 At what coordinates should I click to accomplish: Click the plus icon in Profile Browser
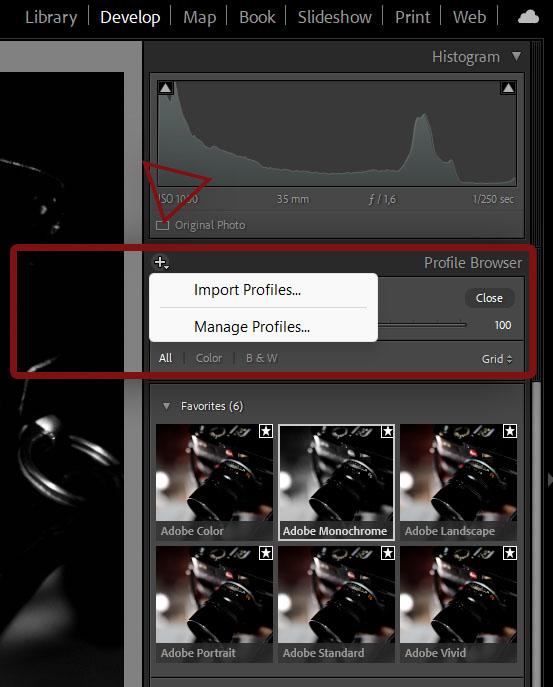pyautogui.click(x=160, y=262)
